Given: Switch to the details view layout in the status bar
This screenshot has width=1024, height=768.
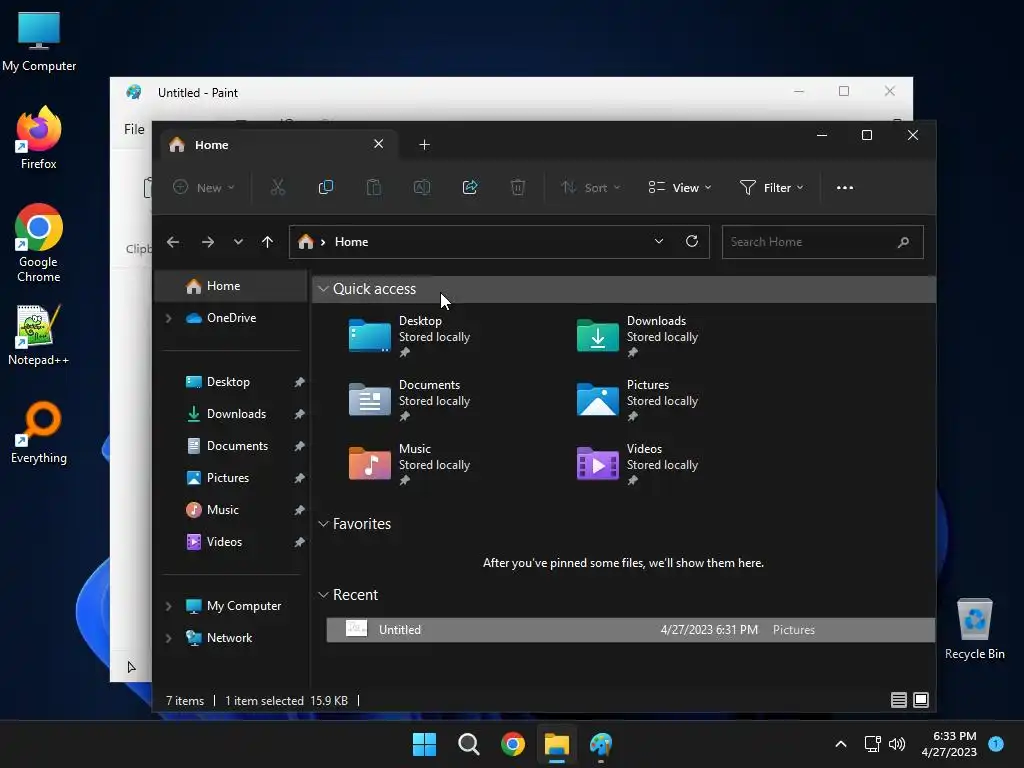Looking at the screenshot, I should (x=899, y=700).
